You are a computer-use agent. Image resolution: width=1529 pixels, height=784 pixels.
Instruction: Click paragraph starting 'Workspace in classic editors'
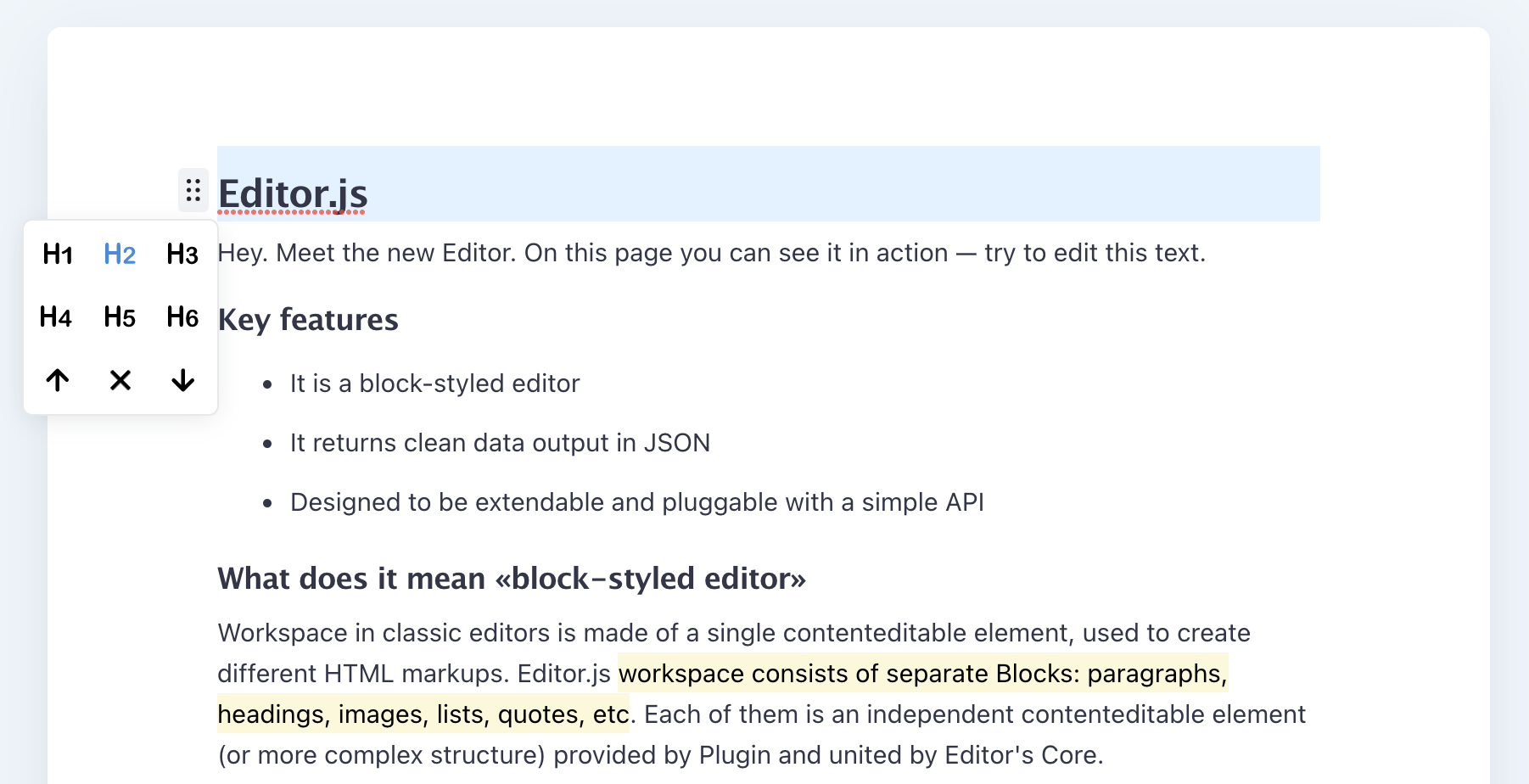click(733, 633)
